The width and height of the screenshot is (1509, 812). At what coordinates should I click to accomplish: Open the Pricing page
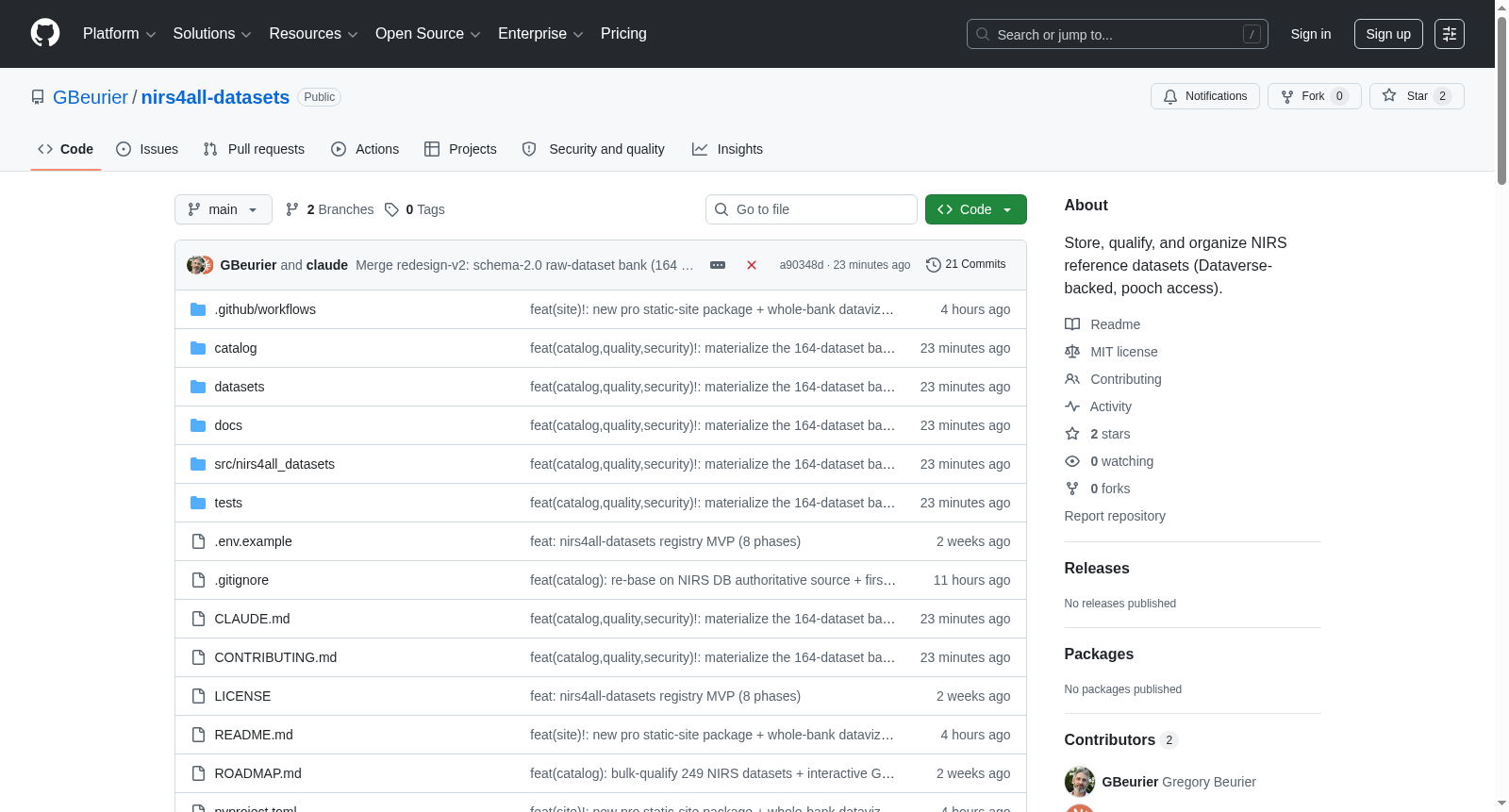click(x=623, y=34)
